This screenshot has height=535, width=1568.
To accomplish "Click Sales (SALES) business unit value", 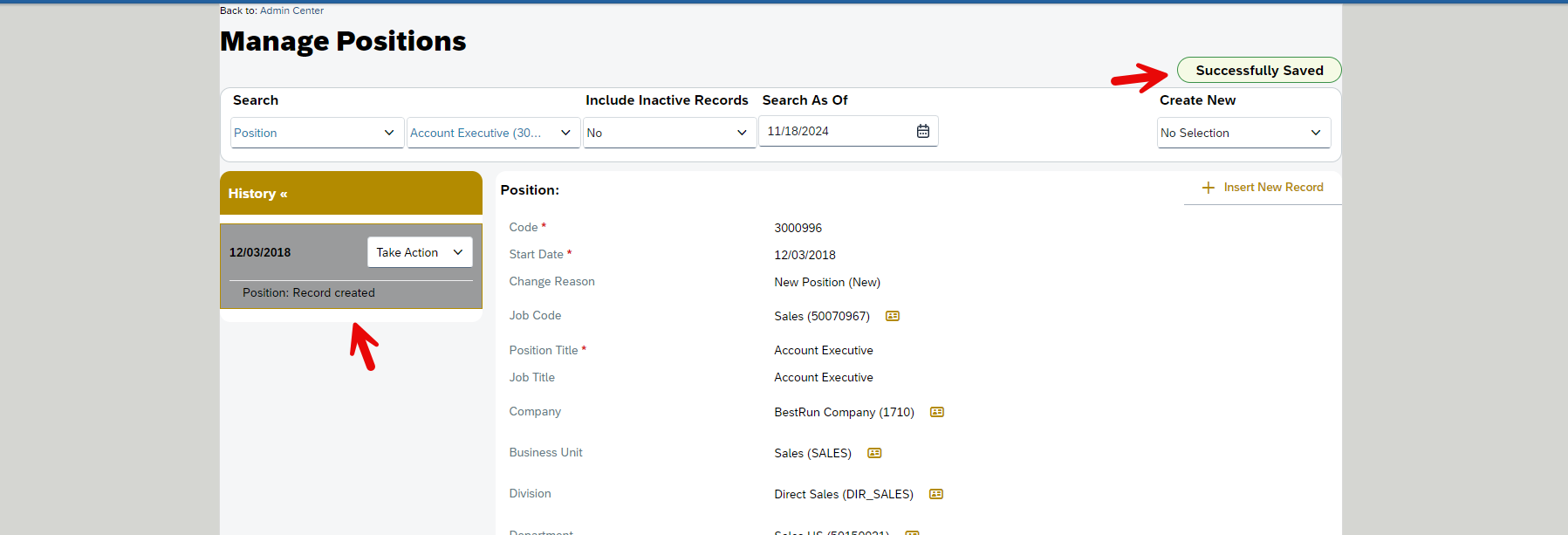I will point(812,453).
